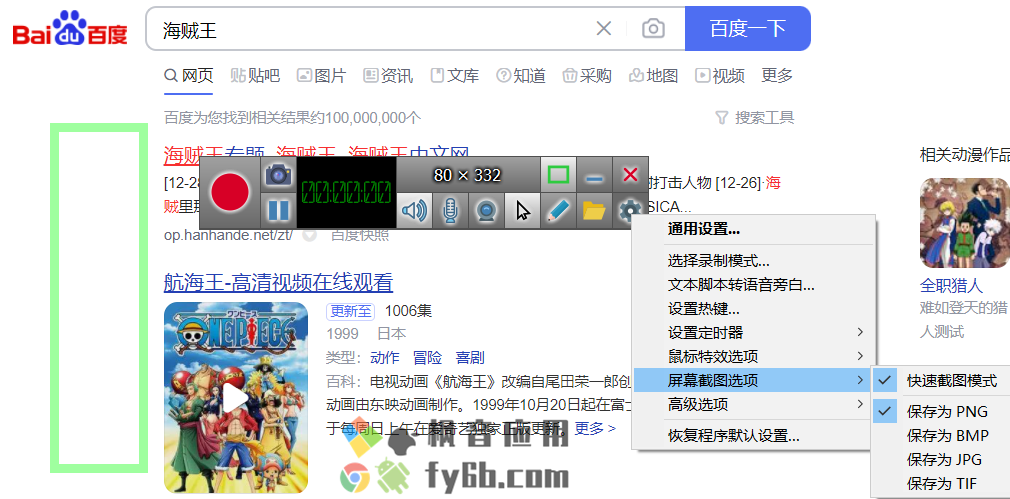Switch to the 采购 tab

[x=587, y=76]
